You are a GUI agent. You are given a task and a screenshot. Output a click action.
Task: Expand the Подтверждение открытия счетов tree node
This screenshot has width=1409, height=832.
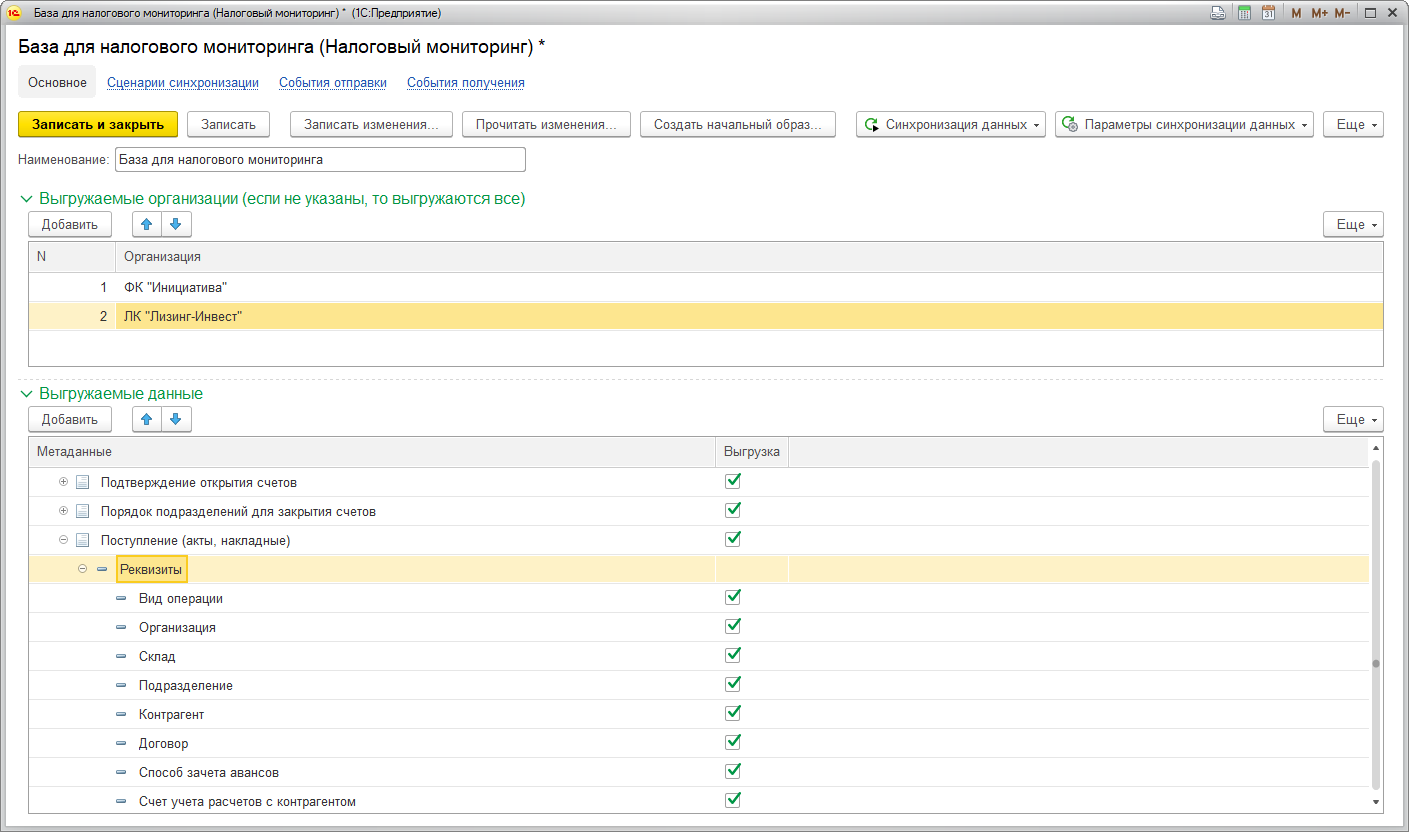(x=64, y=482)
